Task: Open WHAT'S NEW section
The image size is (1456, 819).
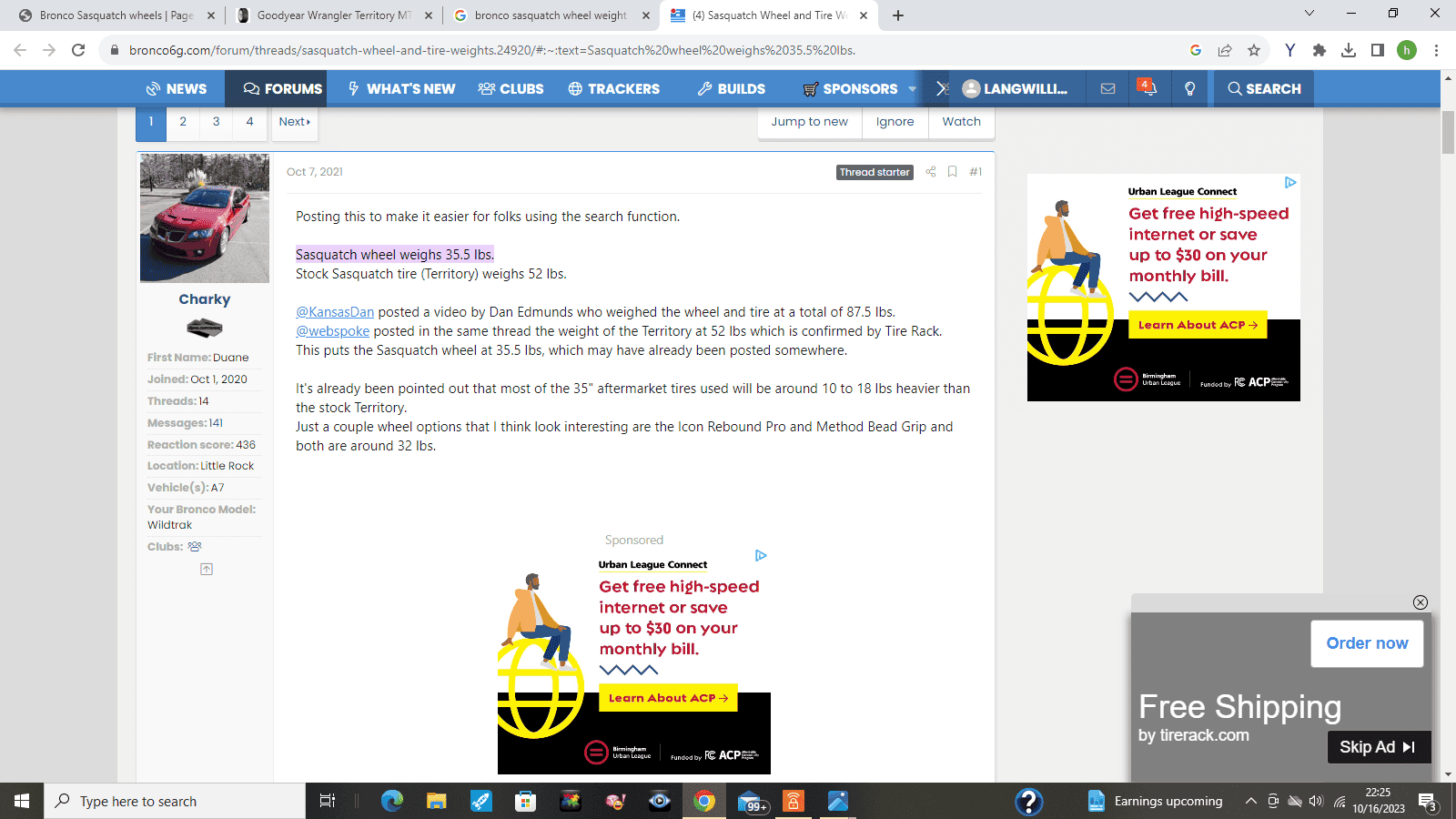Action: pos(401,88)
